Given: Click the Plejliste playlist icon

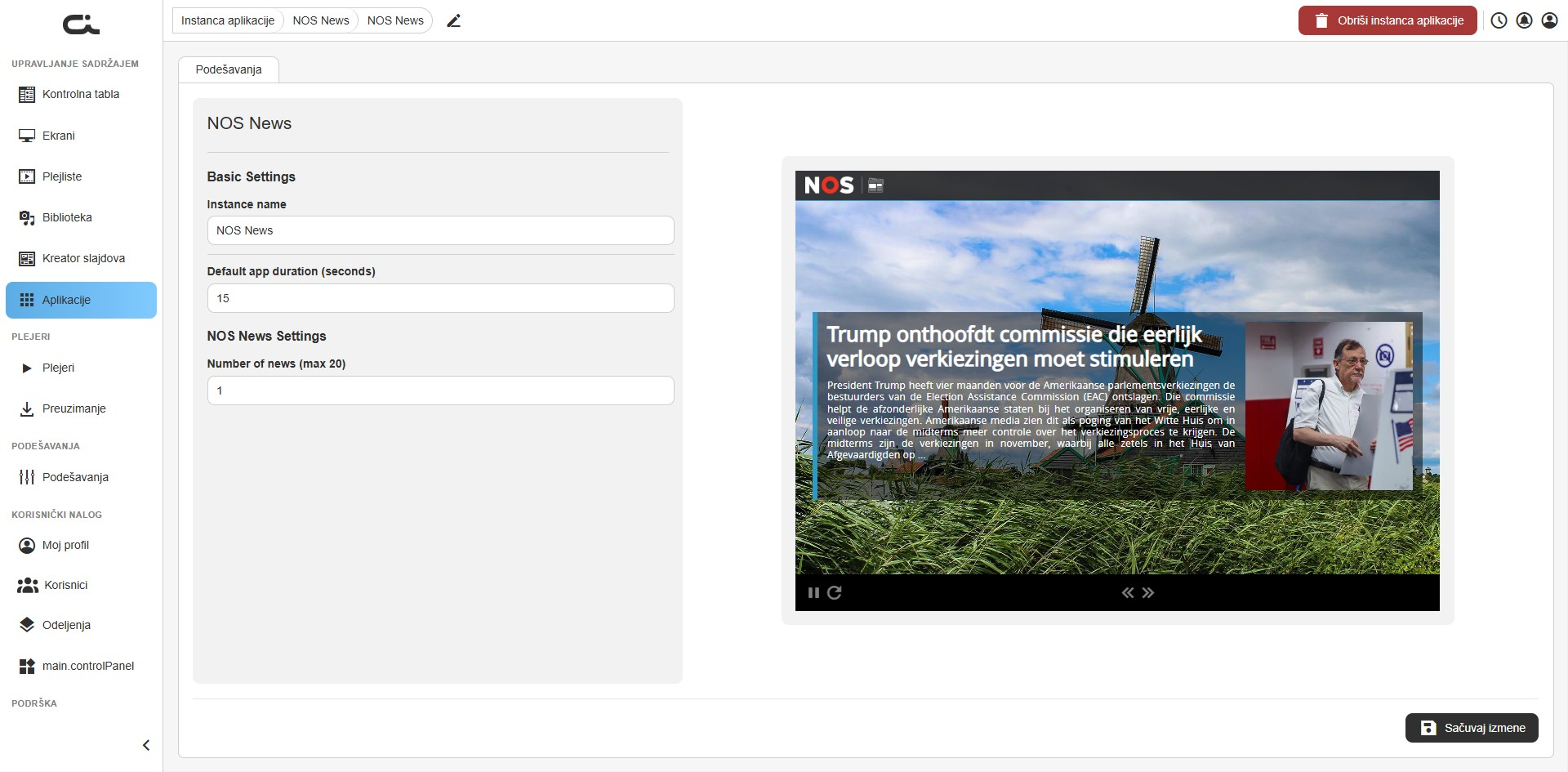Looking at the screenshot, I should coord(27,176).
